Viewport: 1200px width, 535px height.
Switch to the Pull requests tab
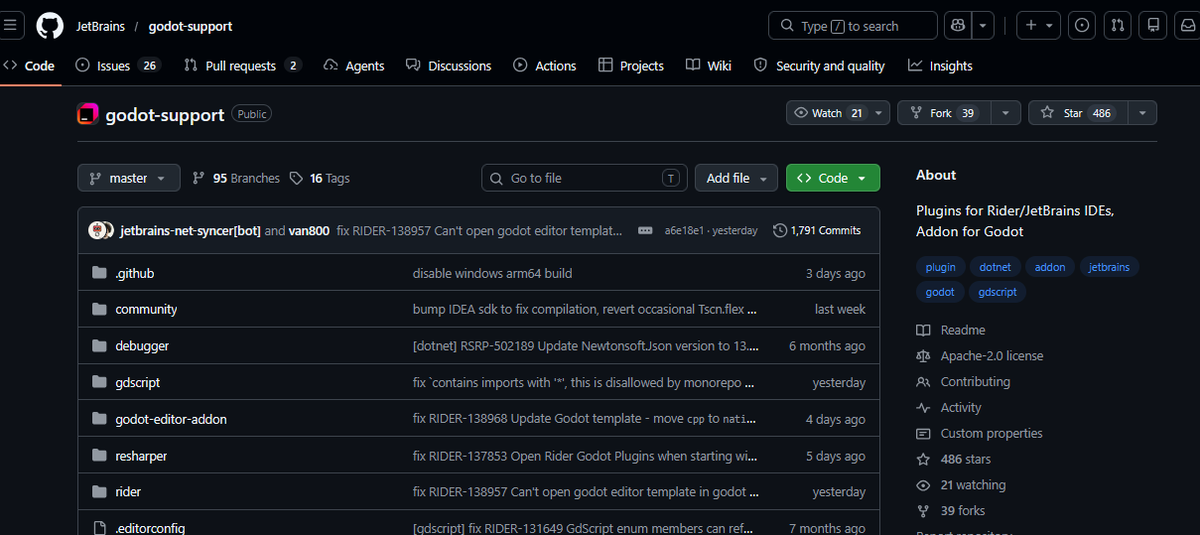242,66
